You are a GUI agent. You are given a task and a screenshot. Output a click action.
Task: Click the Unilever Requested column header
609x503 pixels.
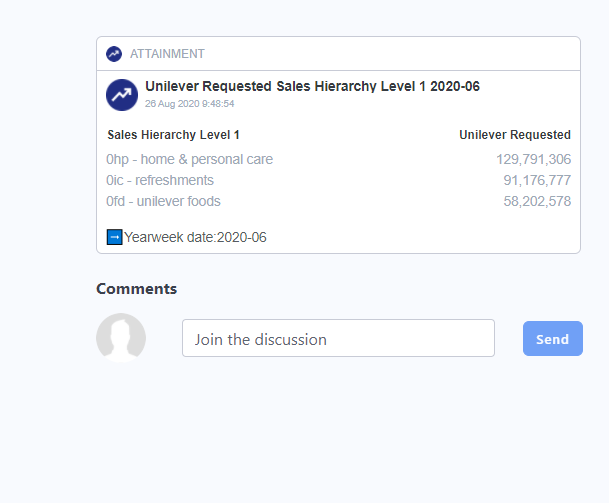[515, 135]
